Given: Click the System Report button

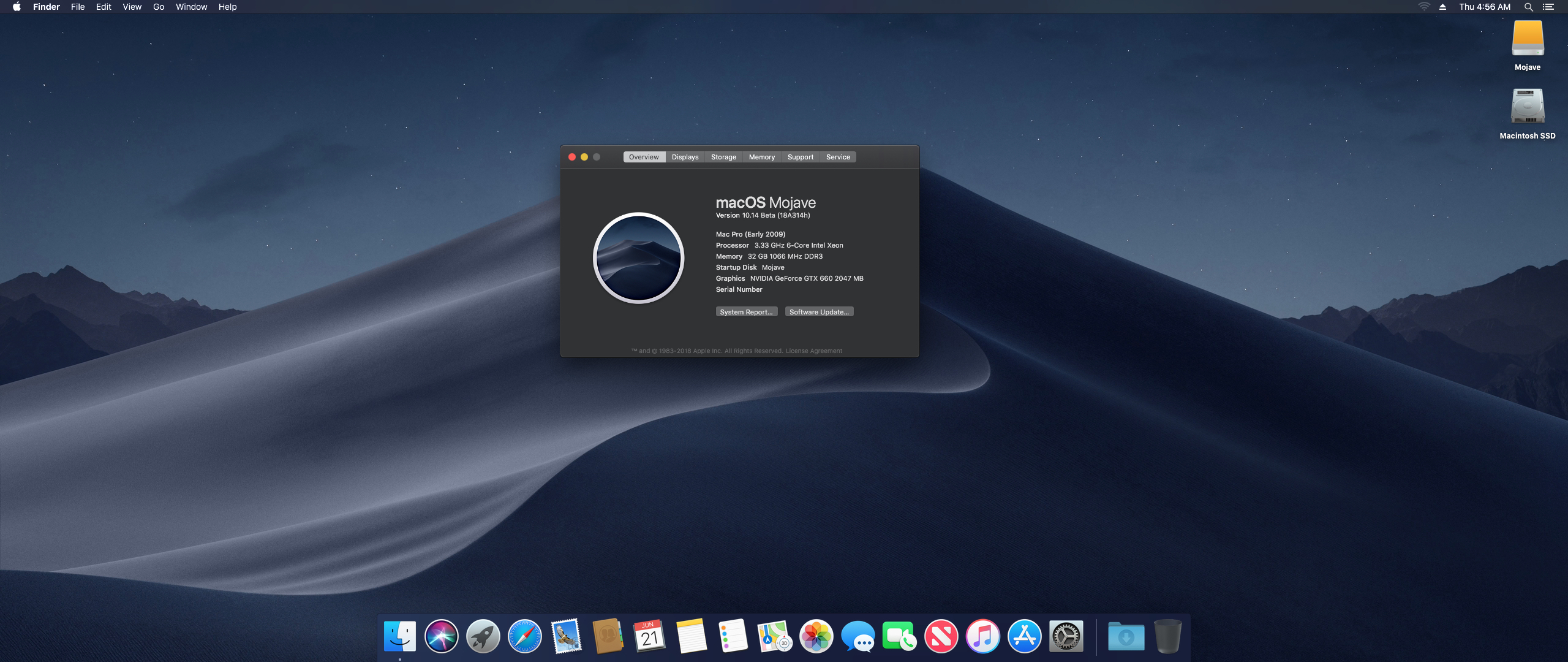Looking at the screenshot, I should (746, 312).
